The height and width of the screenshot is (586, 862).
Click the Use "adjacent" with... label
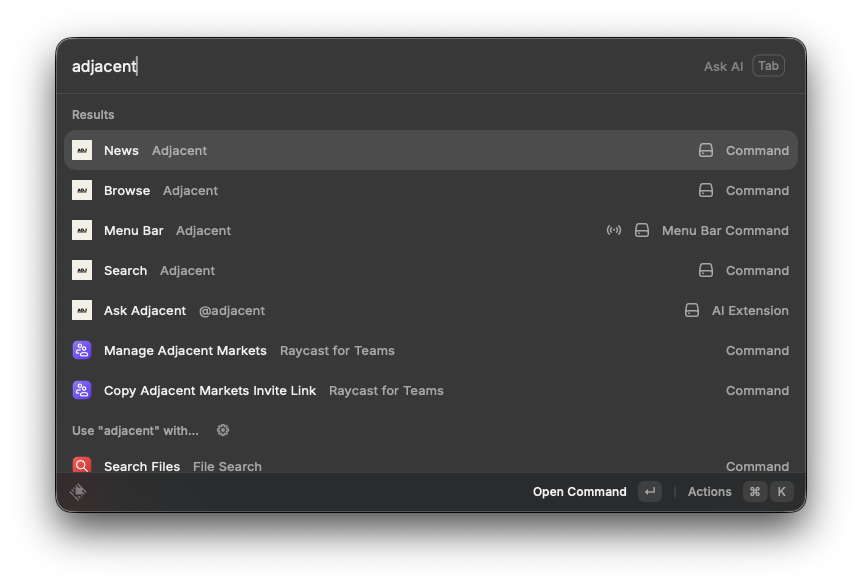[x=135, y=430]
